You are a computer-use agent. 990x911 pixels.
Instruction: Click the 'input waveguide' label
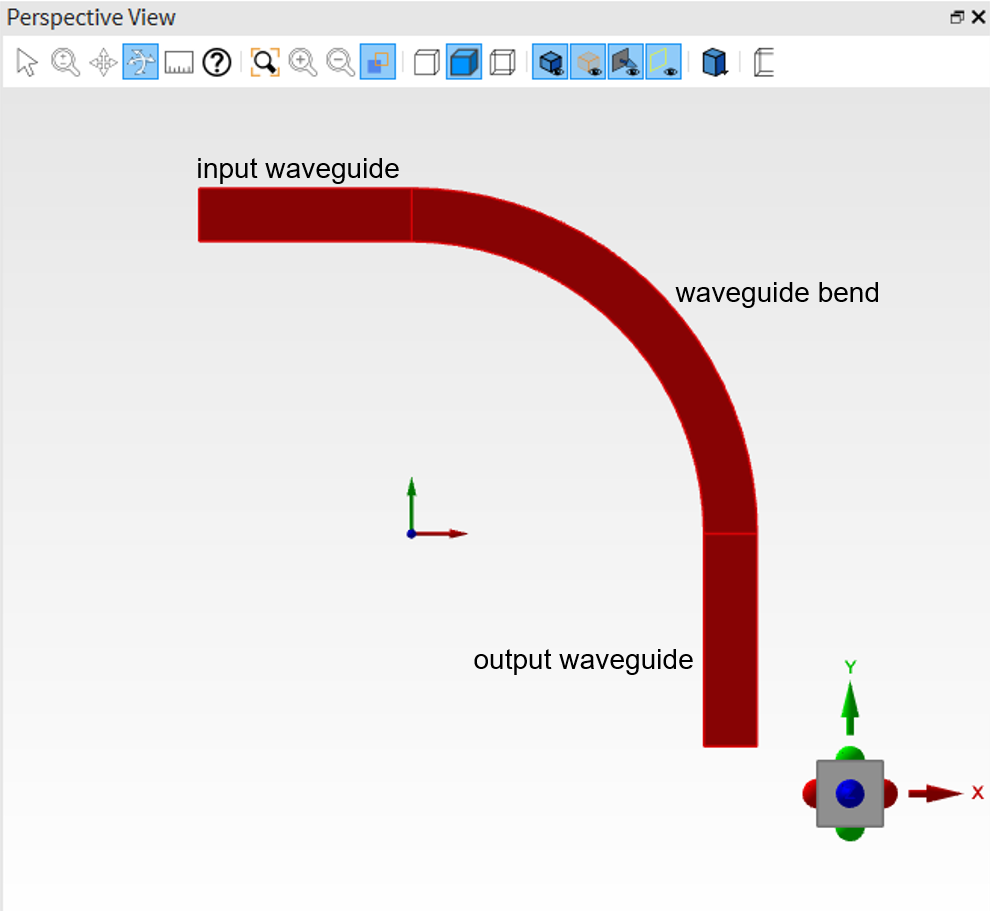297,169
